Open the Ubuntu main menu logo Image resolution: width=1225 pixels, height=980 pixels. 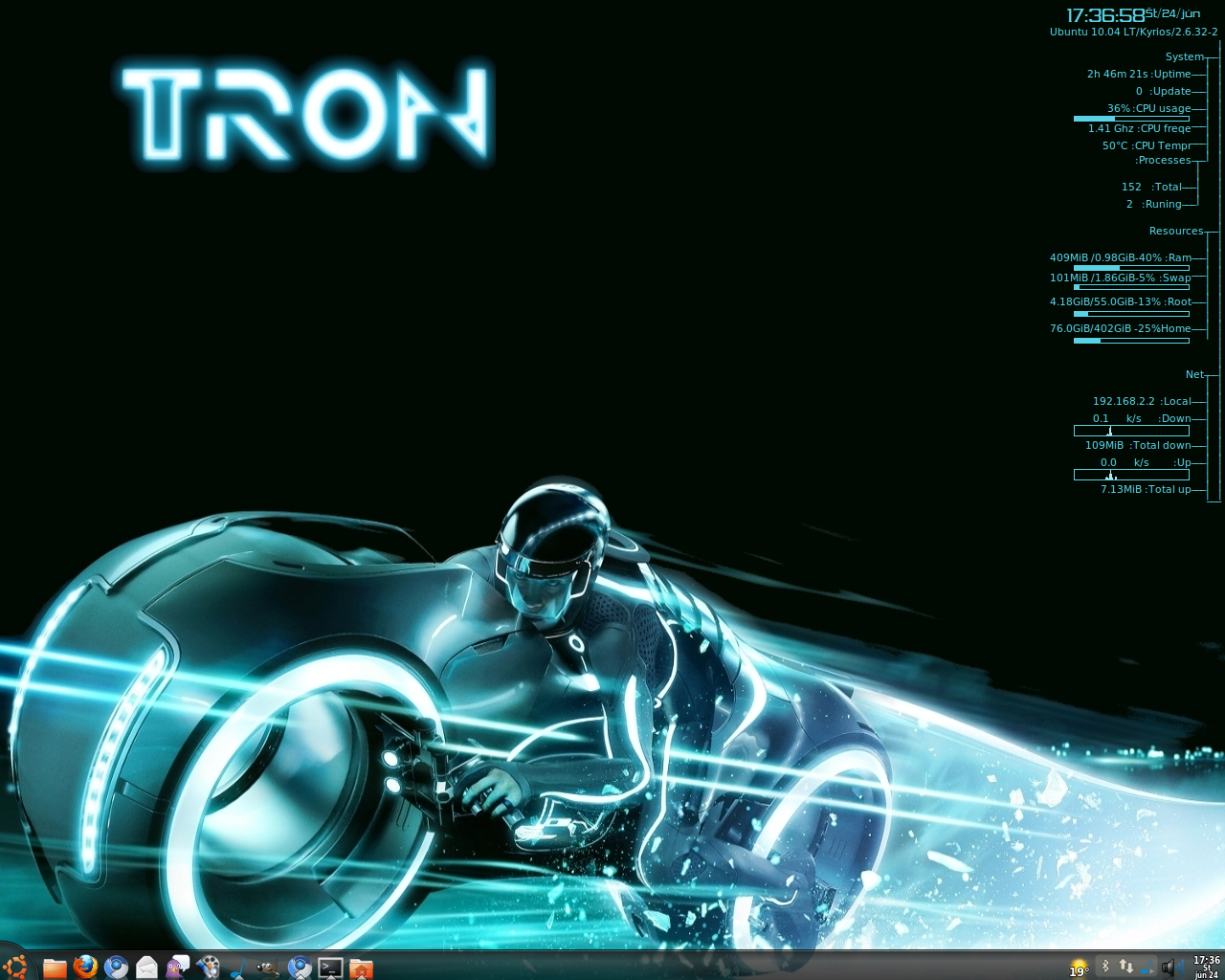(14, 967)
